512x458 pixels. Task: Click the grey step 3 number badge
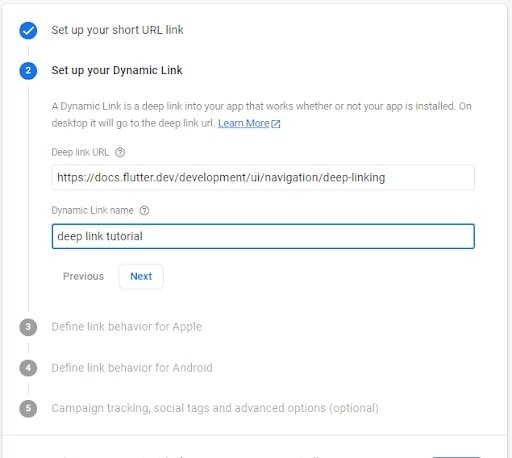[28, 327]
